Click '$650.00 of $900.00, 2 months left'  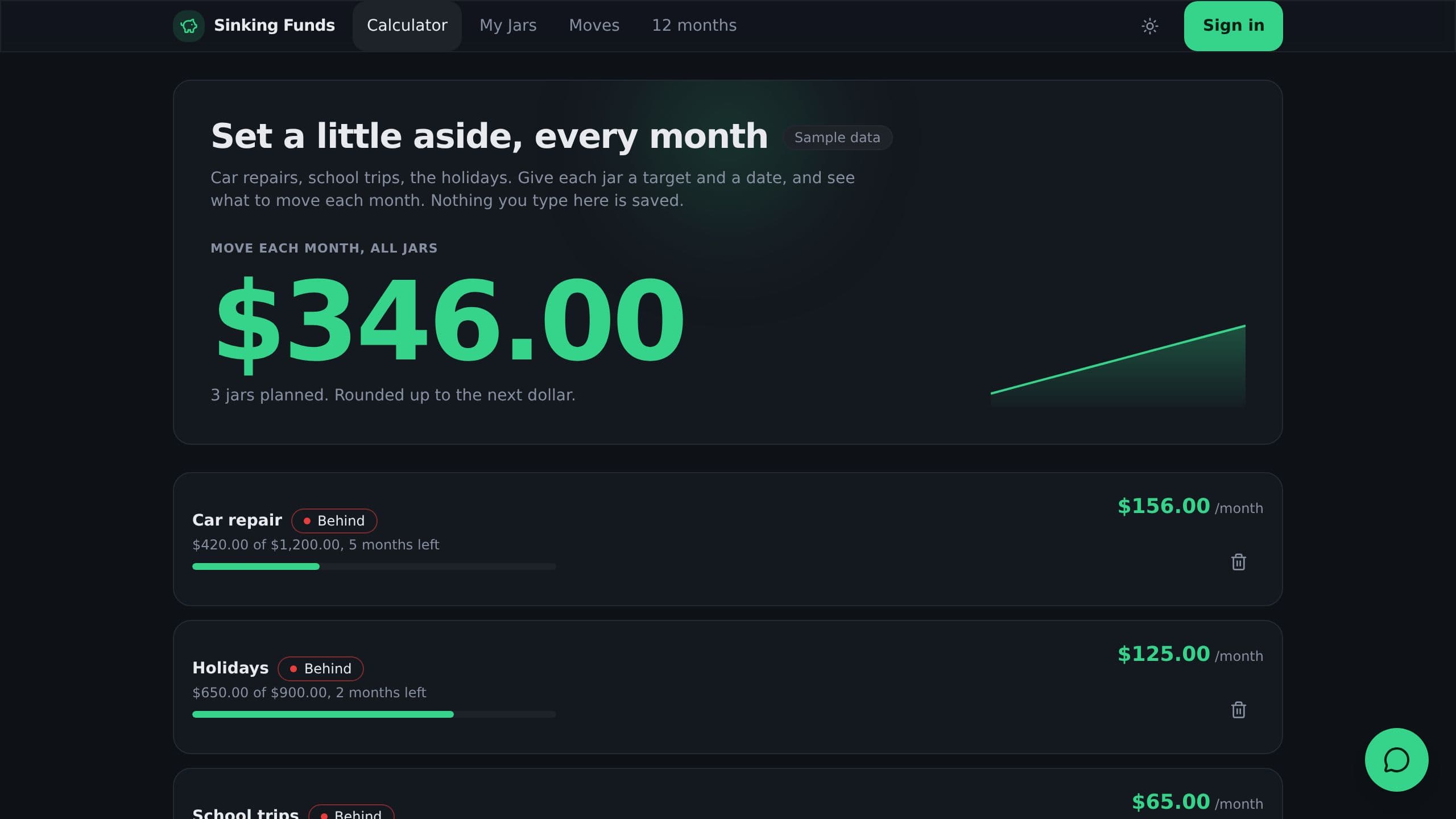pos(309,693)
